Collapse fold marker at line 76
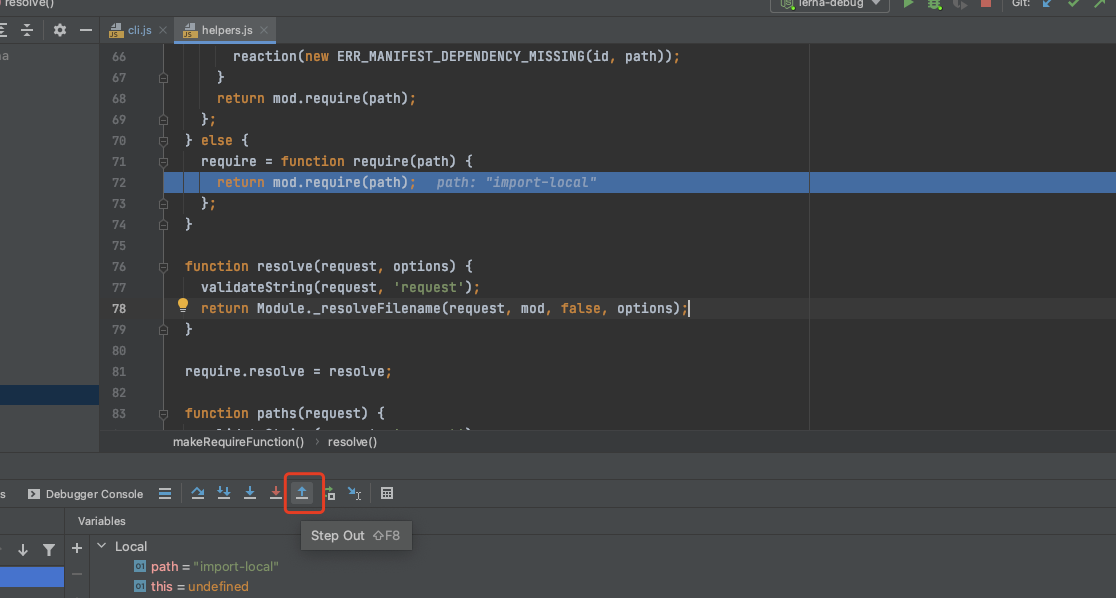 163,267
